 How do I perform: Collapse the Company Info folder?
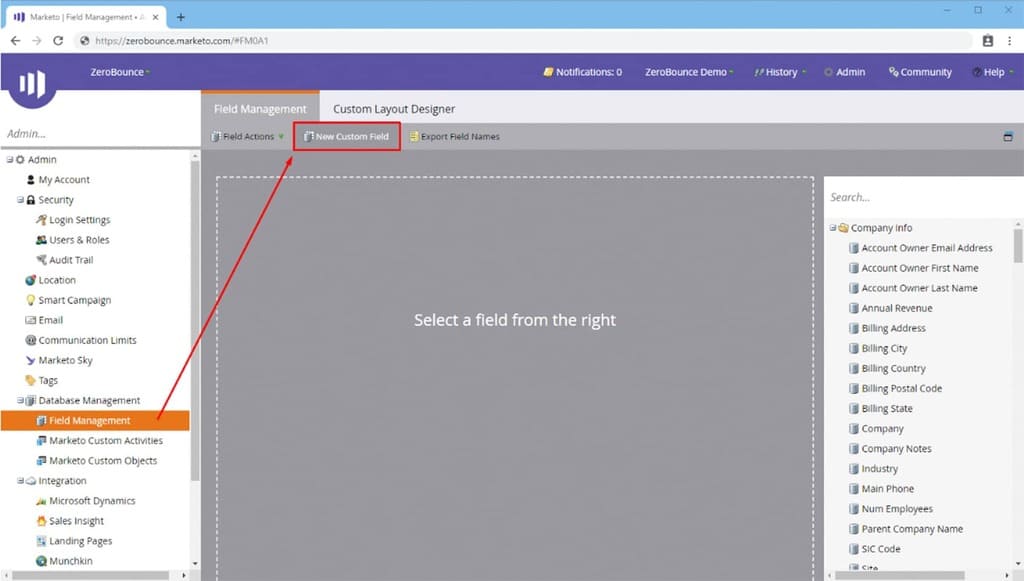[833, 228]
